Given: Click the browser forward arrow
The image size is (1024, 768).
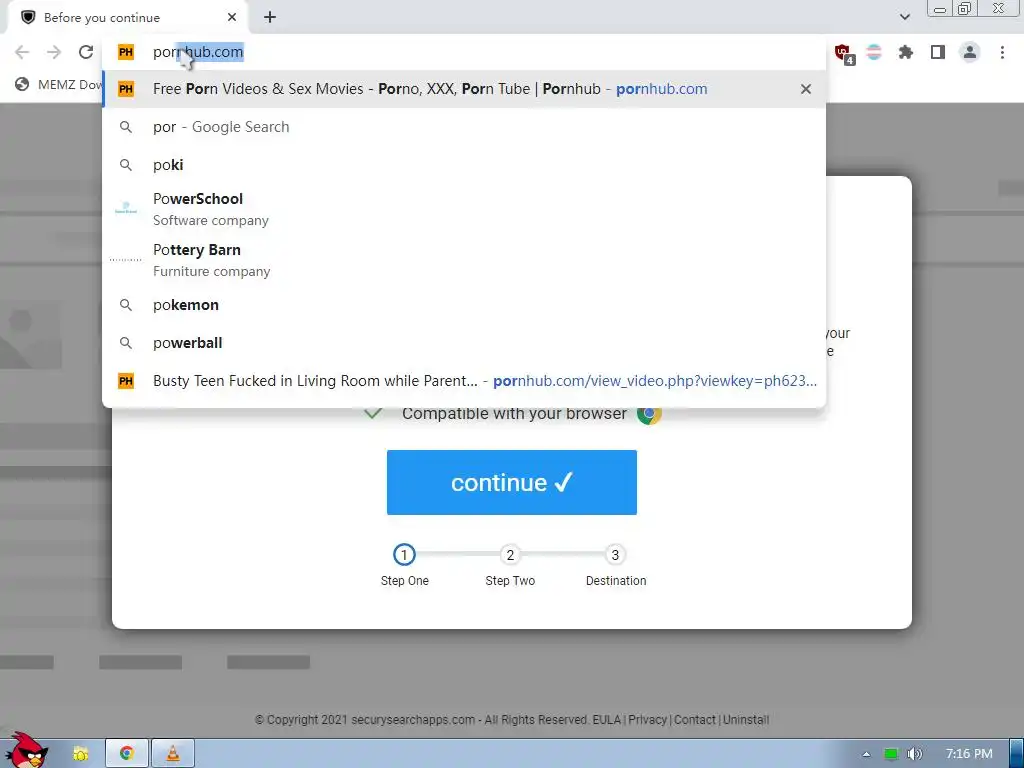Looking at the screenshot, I should [x=54, y=52].
